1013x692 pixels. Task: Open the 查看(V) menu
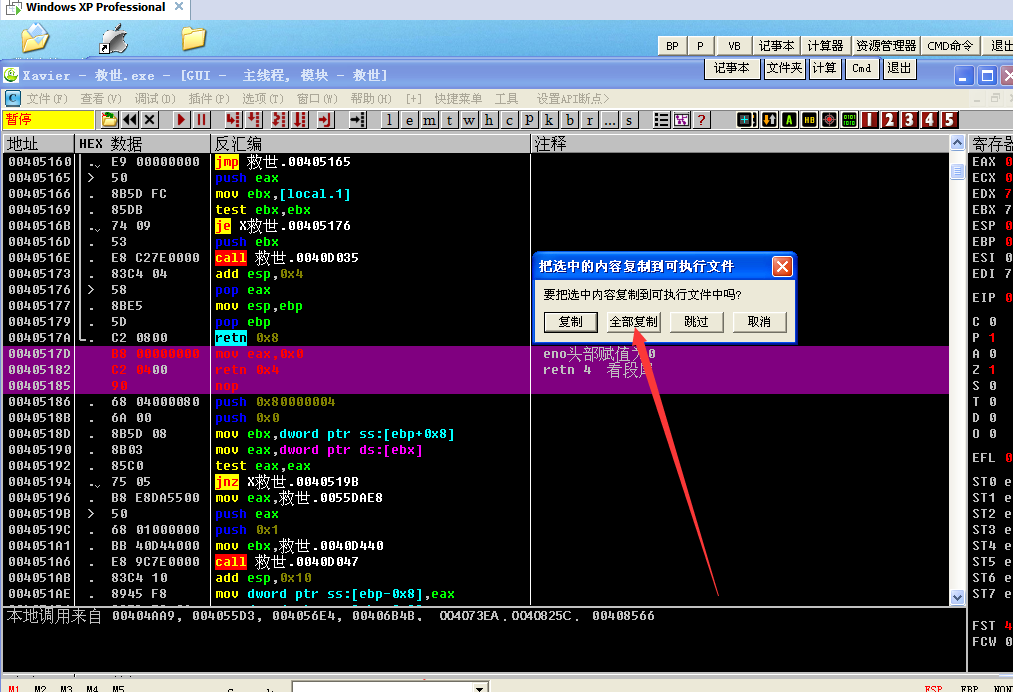coord(101,98)
